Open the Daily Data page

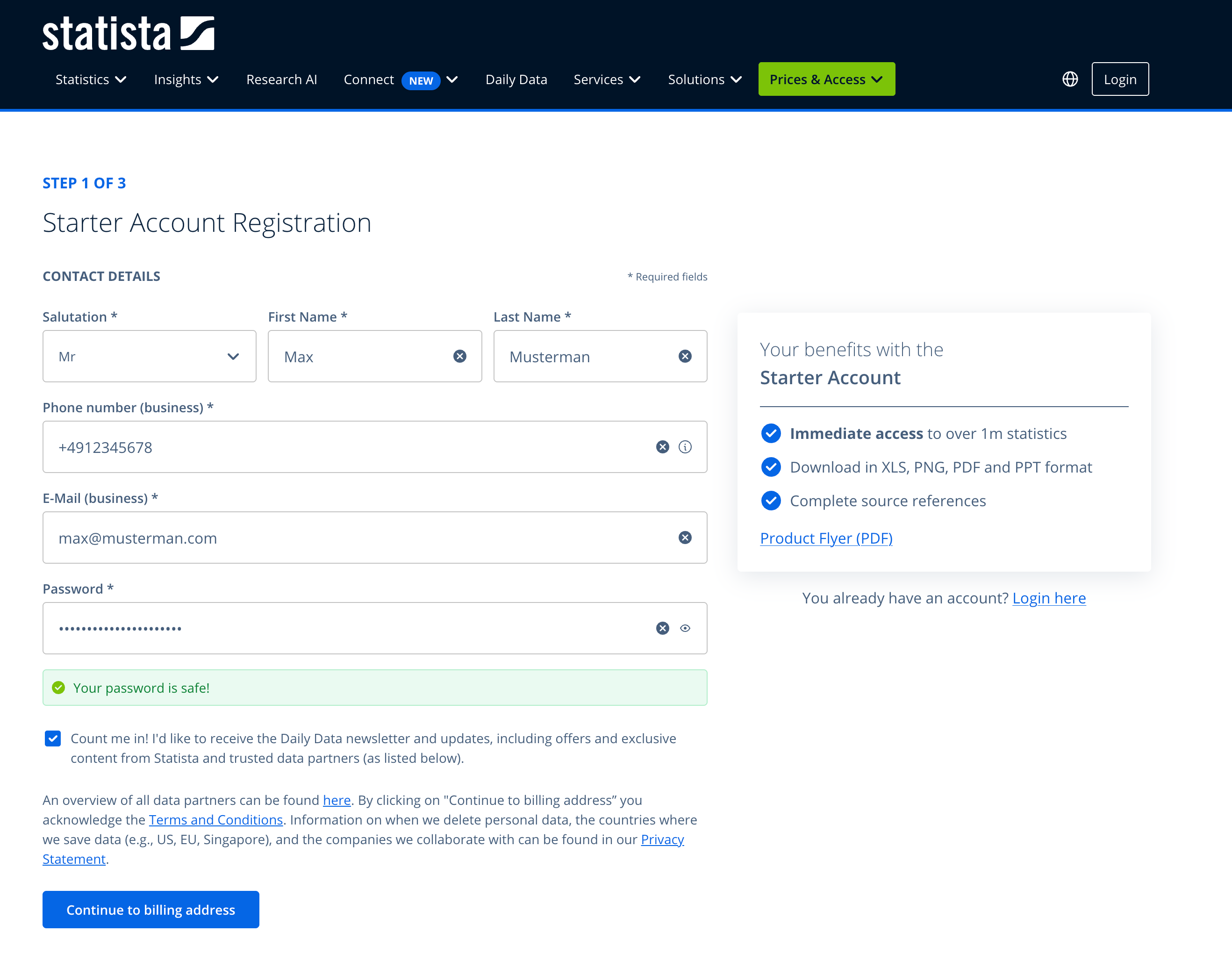click(x=516, y=79)
